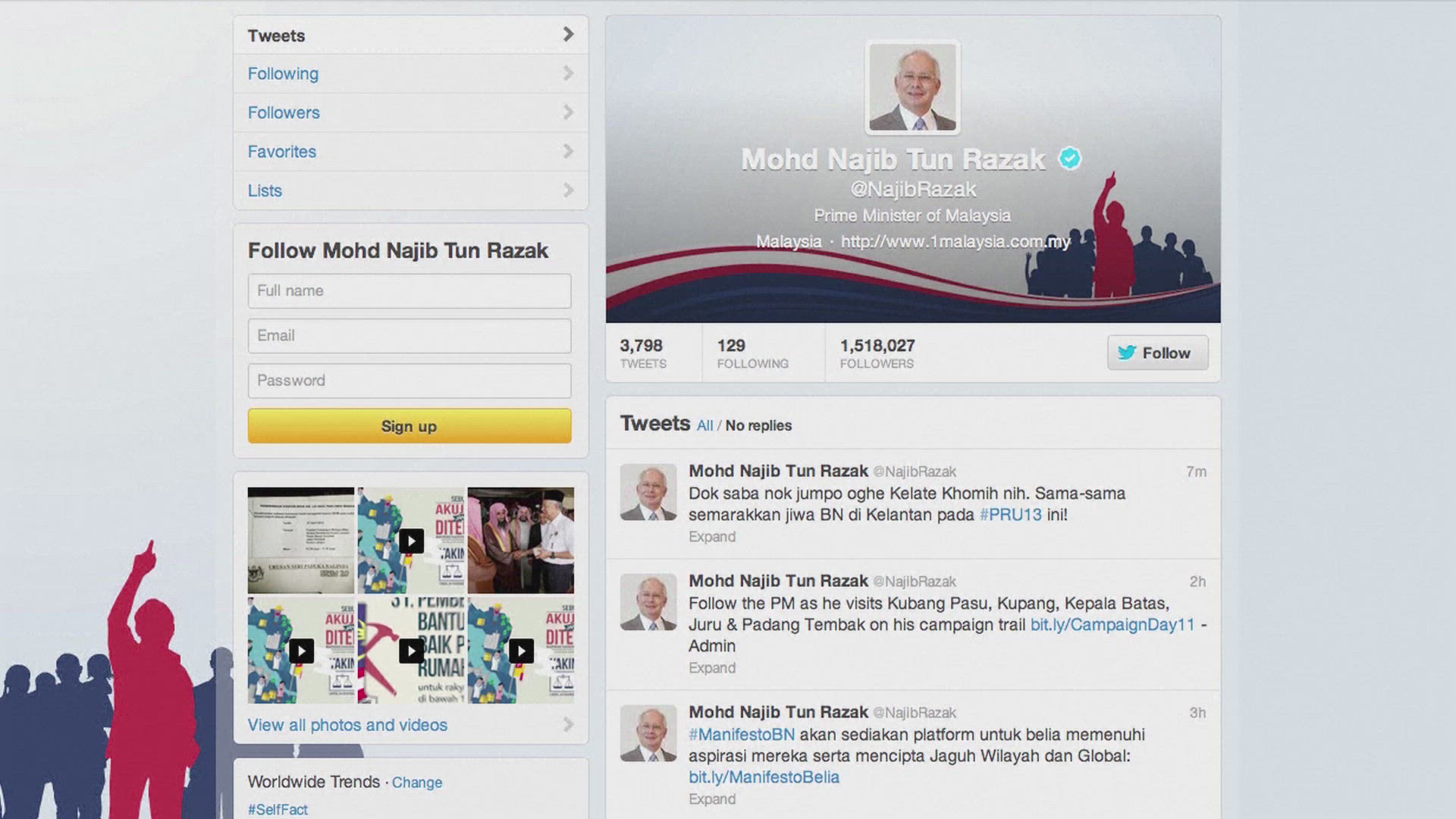Select the No replies tweets filter
Image resolution: width=1456 pixels, height=819 pixels.
(x=758, y=425)
